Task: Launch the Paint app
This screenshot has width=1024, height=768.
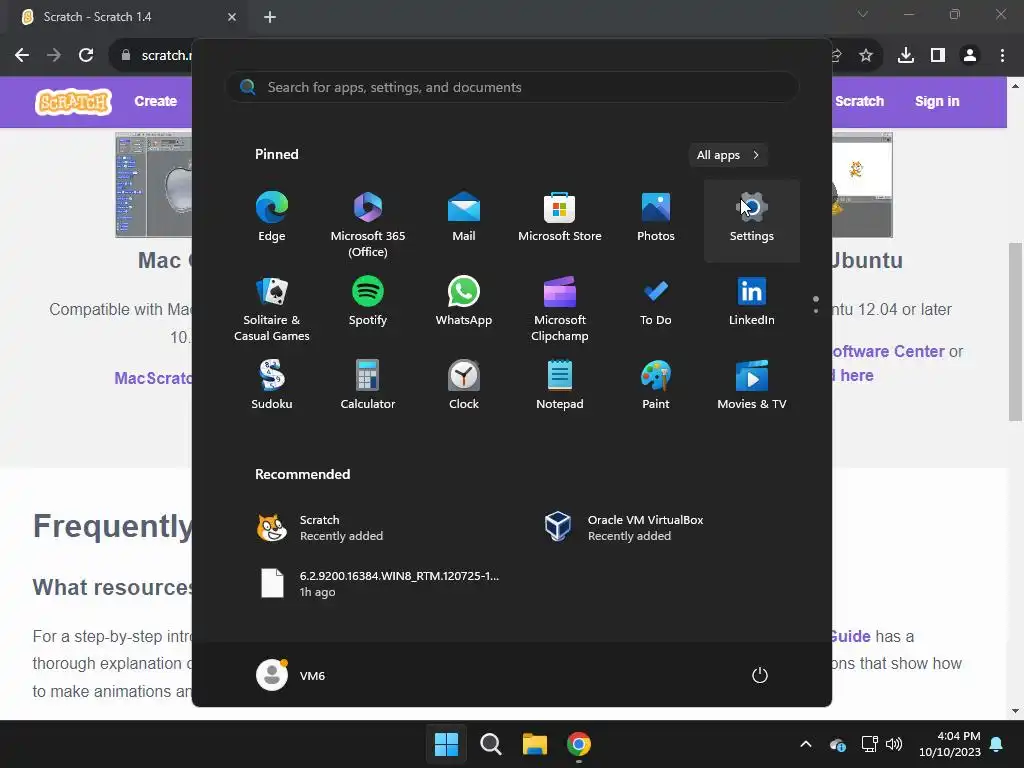Action: (x=656, y=385)
